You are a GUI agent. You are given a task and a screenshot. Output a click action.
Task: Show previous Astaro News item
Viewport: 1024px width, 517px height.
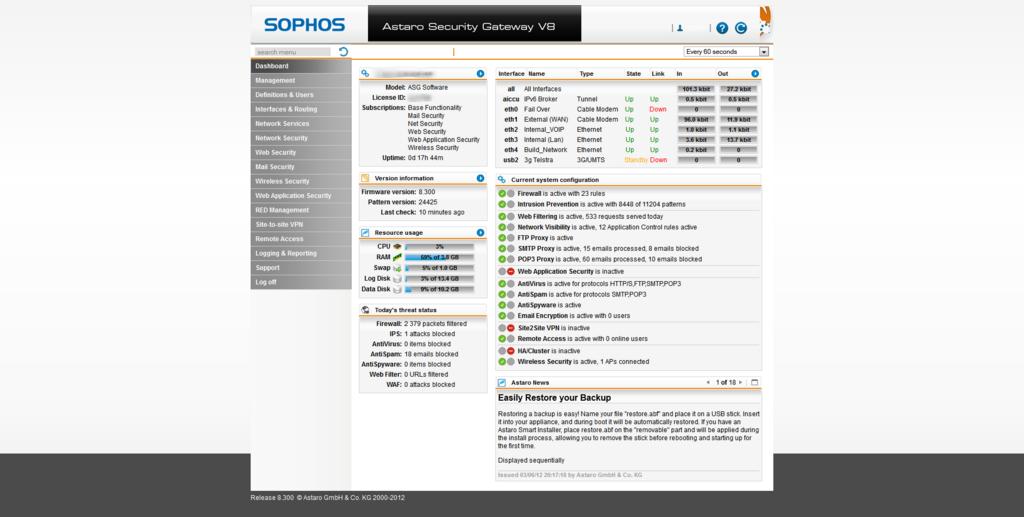[708, 383]
